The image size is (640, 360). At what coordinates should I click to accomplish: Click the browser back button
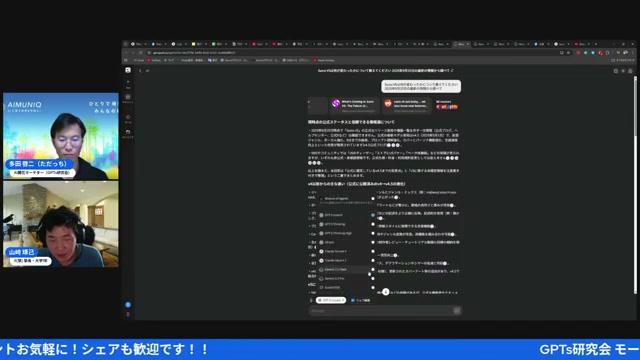point(126,53)
